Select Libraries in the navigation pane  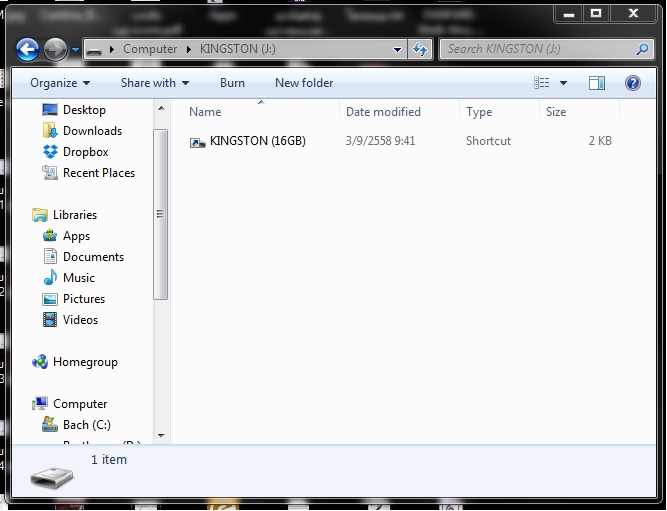click(x=75, y=215)
